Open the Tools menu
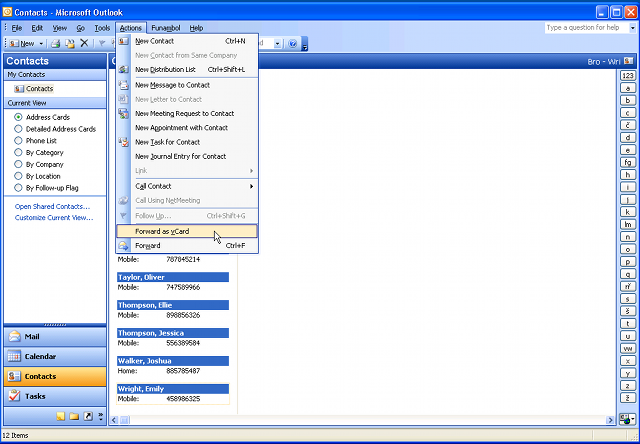This screenshot has width=640, height=444. click(102, 28)
